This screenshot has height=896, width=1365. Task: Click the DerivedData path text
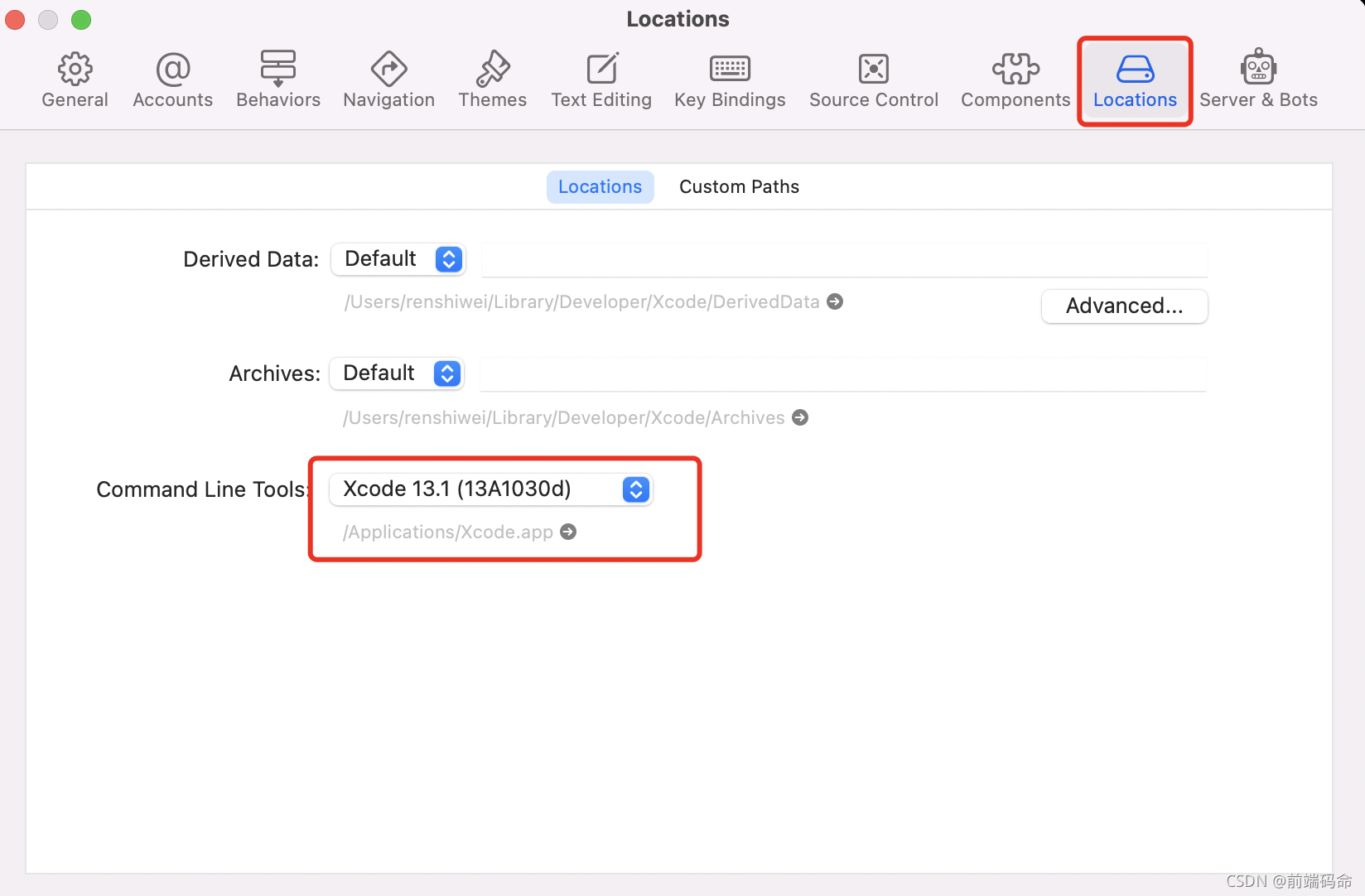pos(581,301)
